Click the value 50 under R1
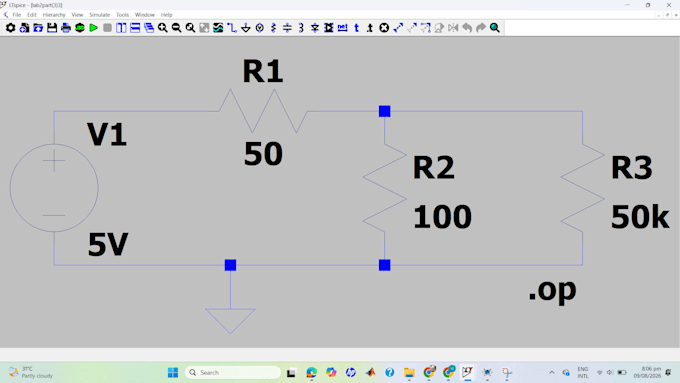680x383 pixels. pos(263,154)
